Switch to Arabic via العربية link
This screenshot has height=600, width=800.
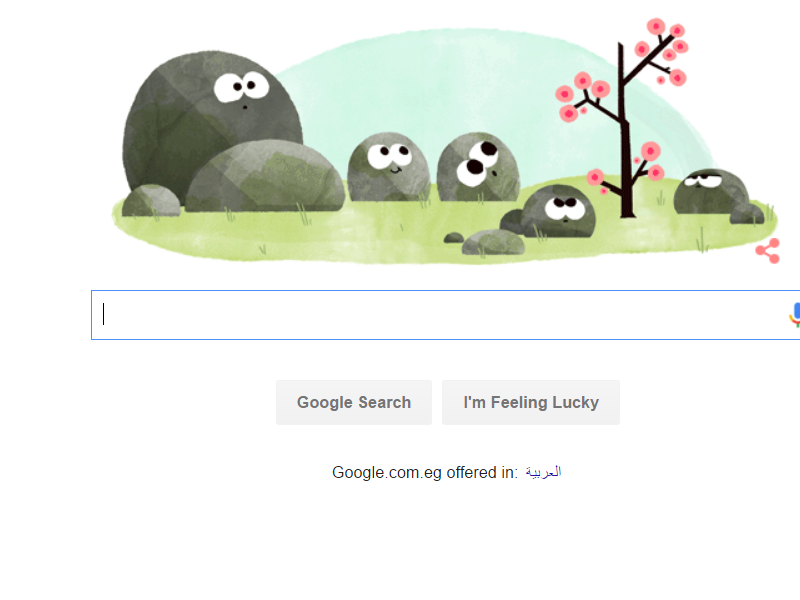tap(543, 472)
